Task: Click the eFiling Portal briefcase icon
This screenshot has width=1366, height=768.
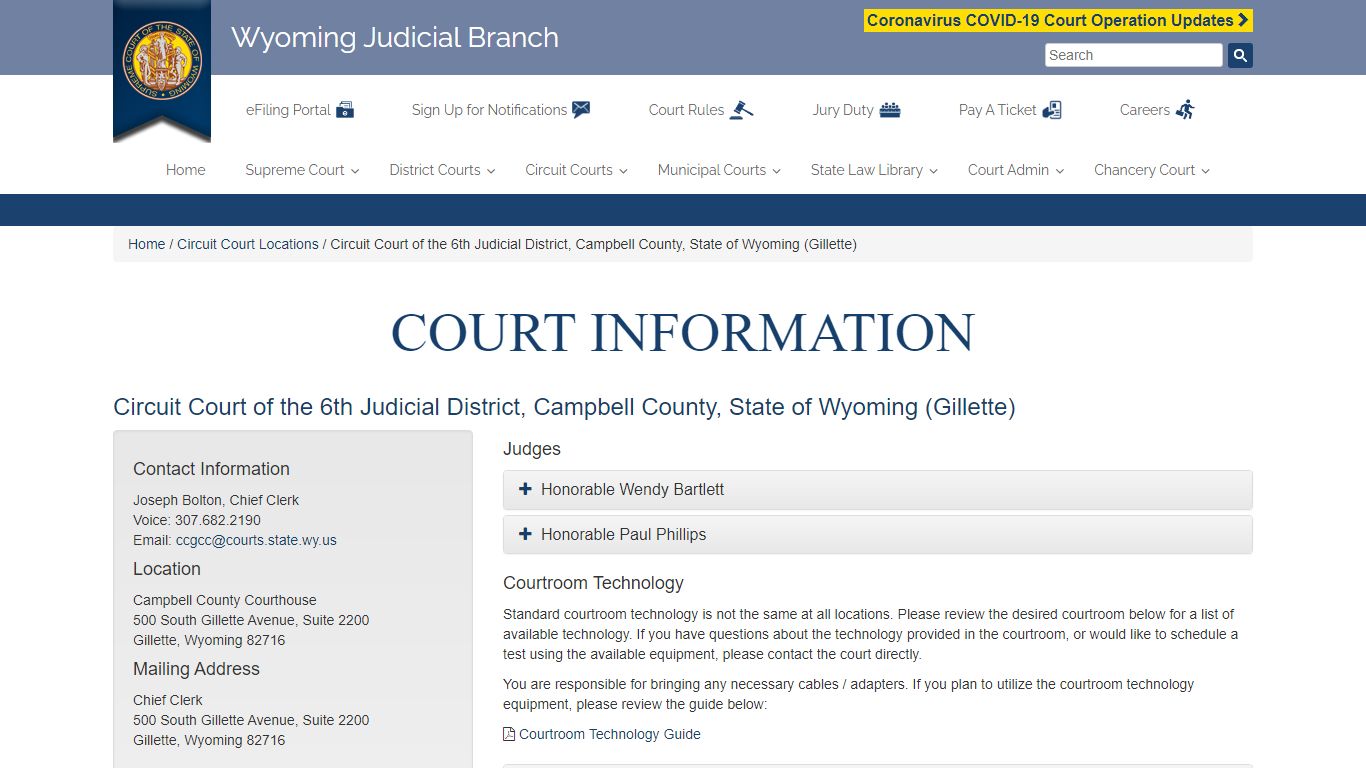Action: click(345, 110)
